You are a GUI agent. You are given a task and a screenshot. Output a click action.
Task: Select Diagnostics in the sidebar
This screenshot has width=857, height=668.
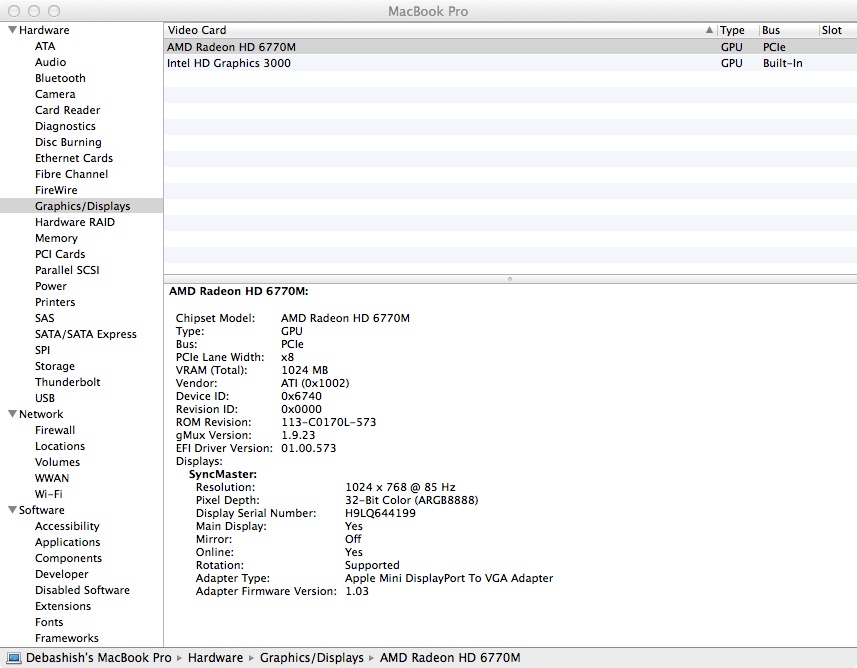point(65,126)
